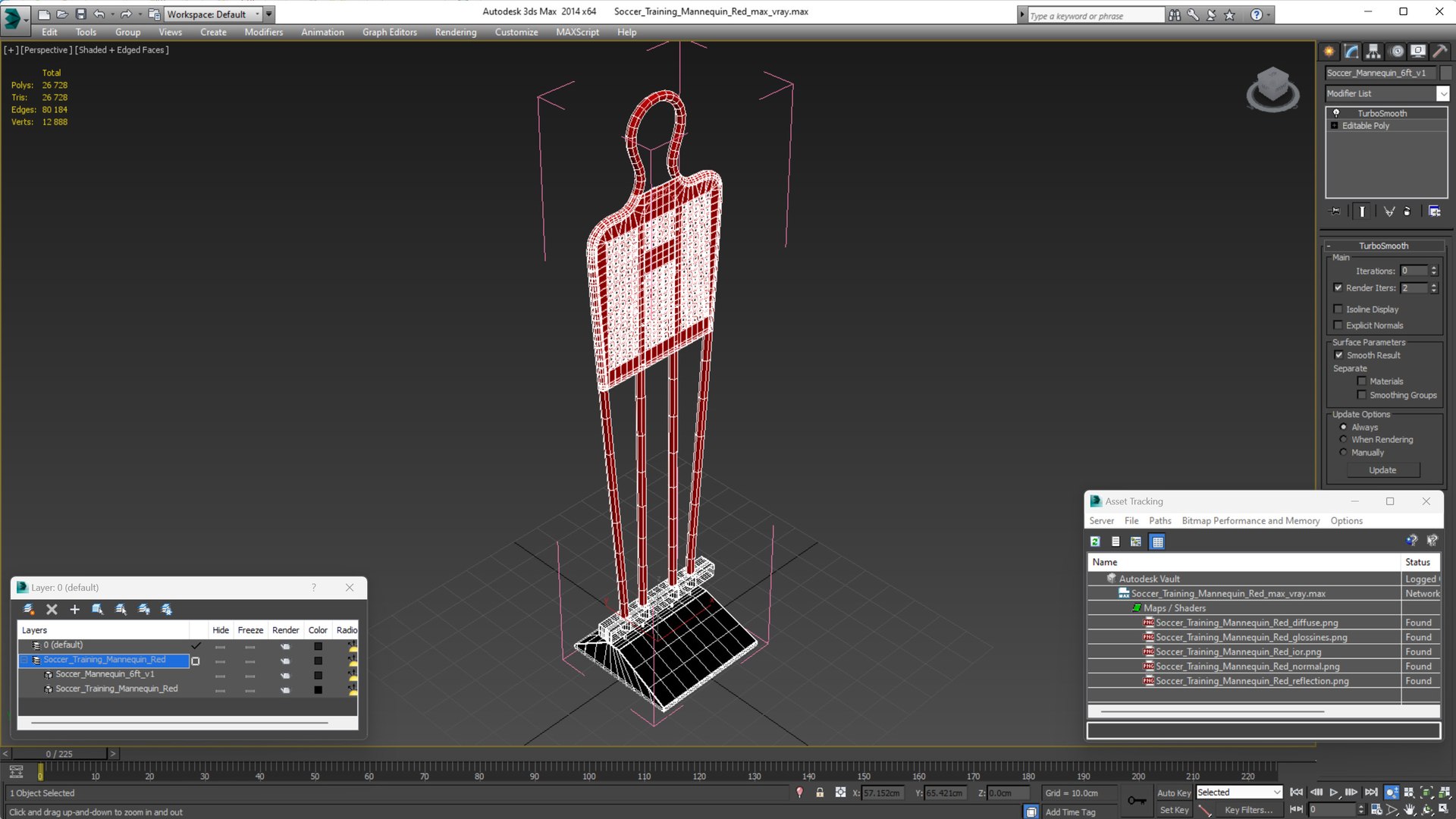Select the When Rendering radio option

1344,440
